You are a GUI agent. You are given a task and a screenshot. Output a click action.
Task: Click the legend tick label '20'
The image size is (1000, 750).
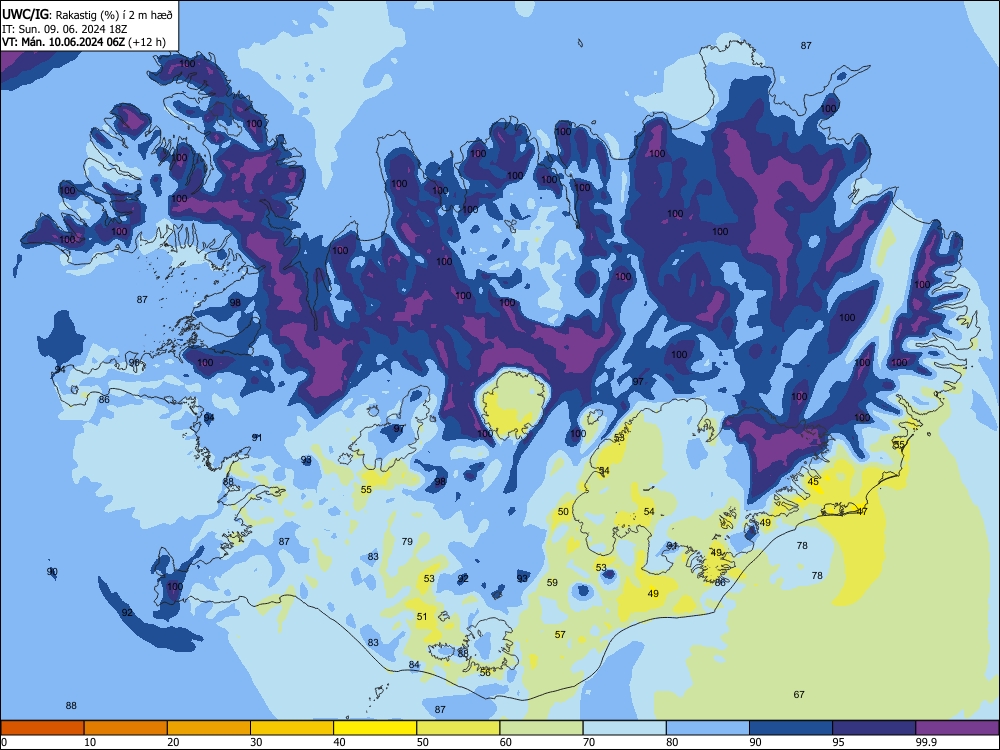tap(173, 742)
